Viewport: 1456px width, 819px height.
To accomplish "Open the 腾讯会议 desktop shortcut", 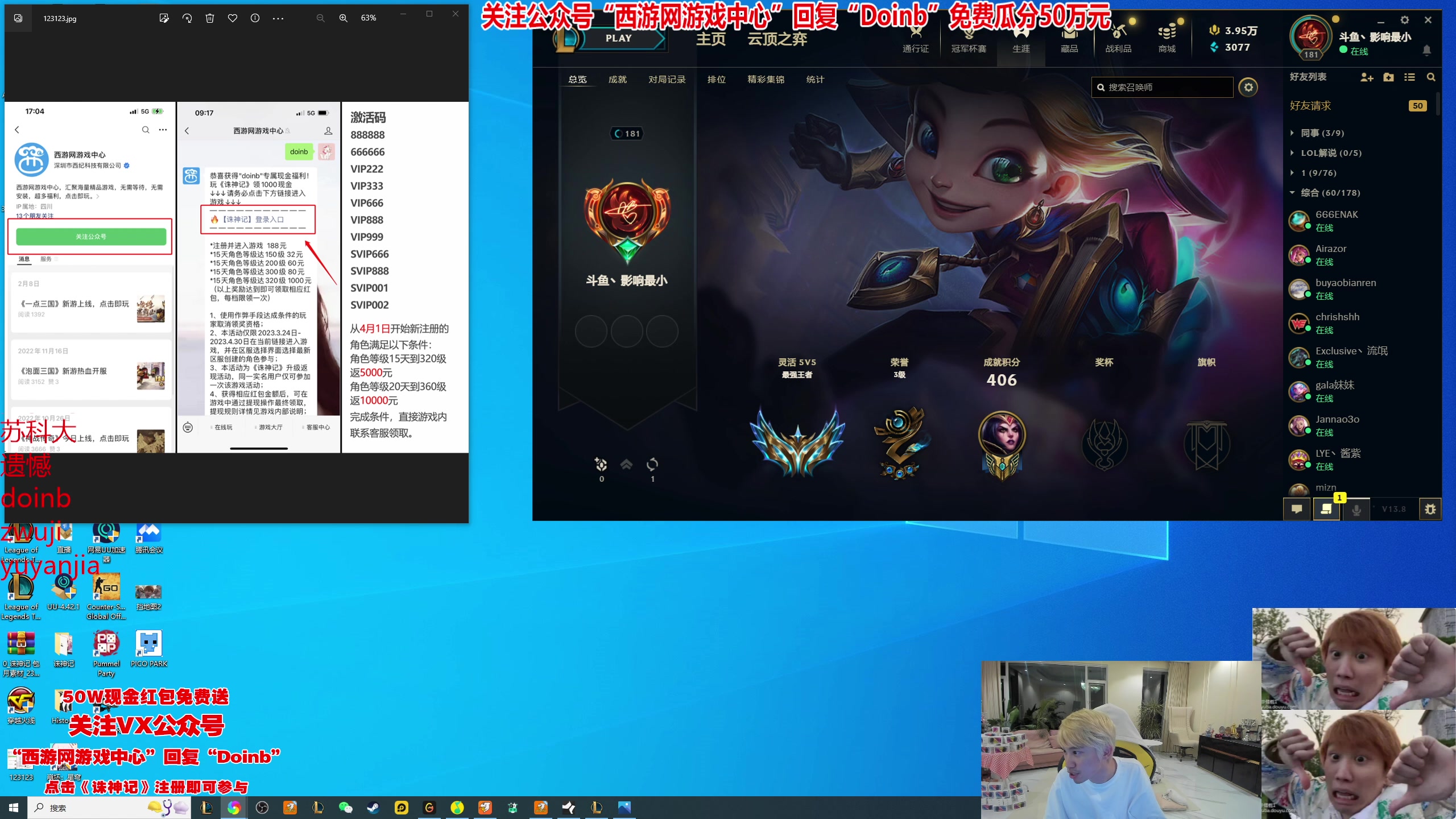I will (149, 539).
